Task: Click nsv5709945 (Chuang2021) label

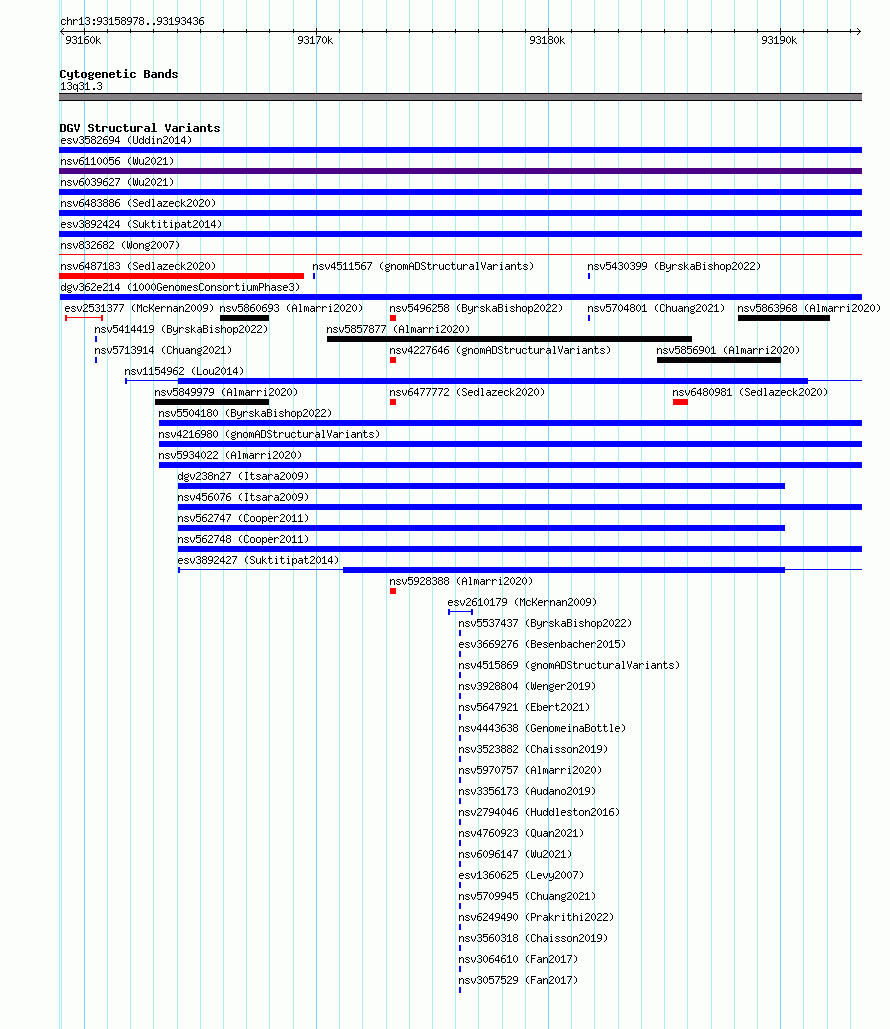Action: [527, 896]
